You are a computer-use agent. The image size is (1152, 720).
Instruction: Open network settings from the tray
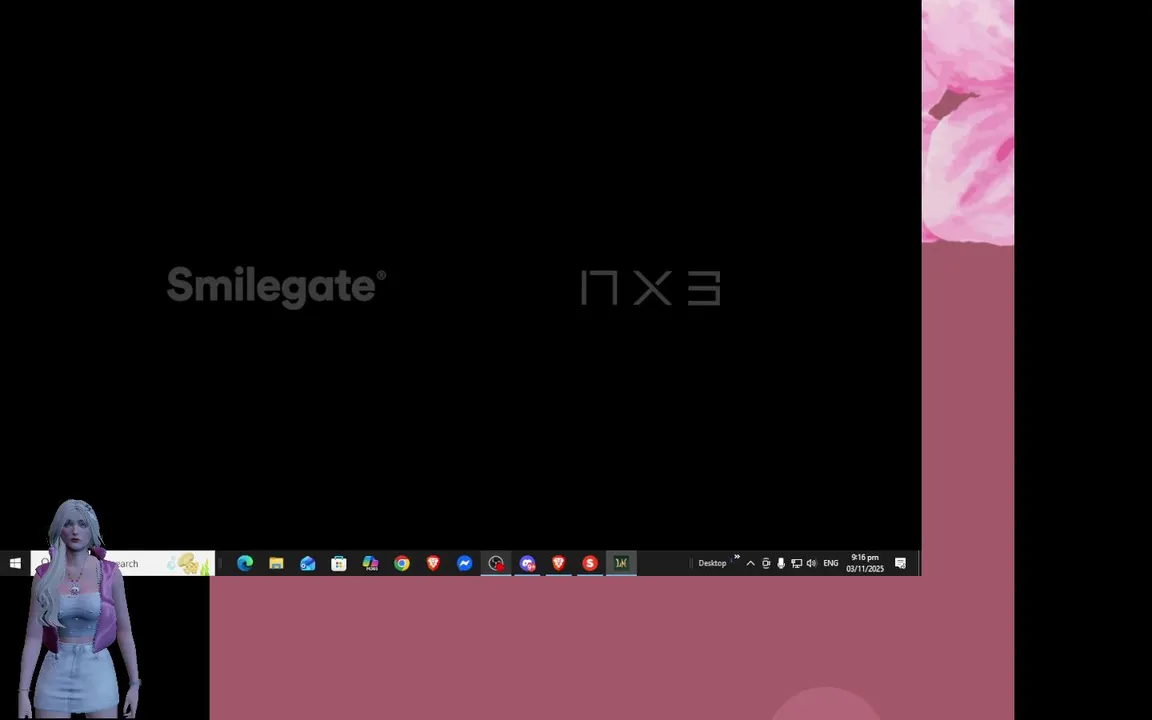coord(796,564)
